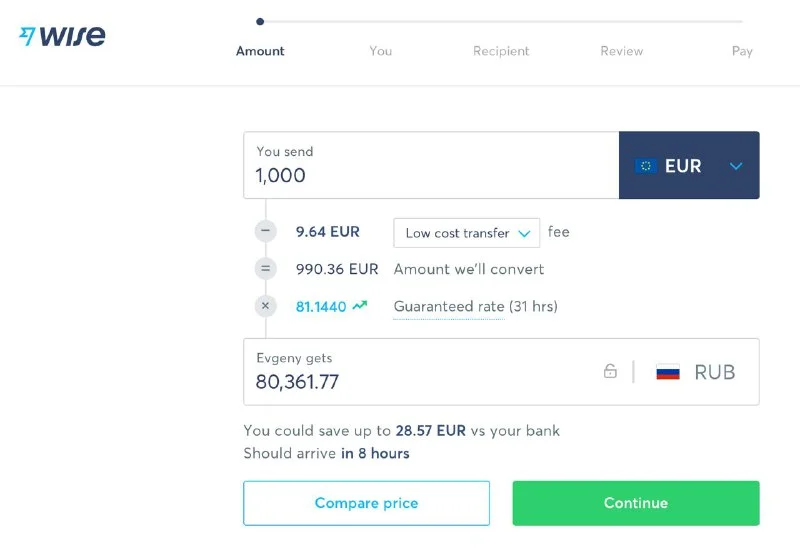The height and width of the screenshot is (554, 800).
Task: Click the minus fee circle icon
Action: click(265, 232)
